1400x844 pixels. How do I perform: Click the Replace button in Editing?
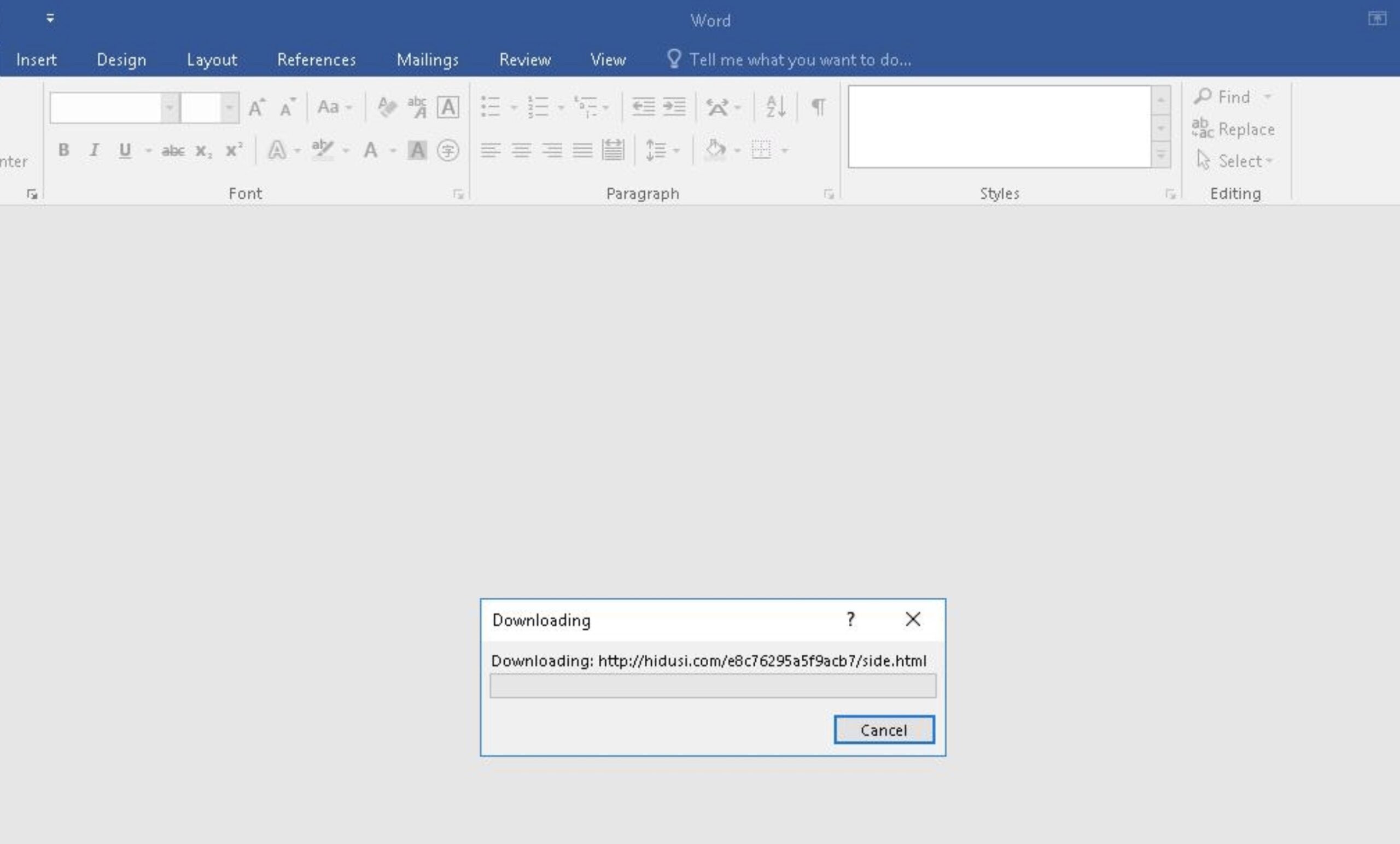point(1234,130)
